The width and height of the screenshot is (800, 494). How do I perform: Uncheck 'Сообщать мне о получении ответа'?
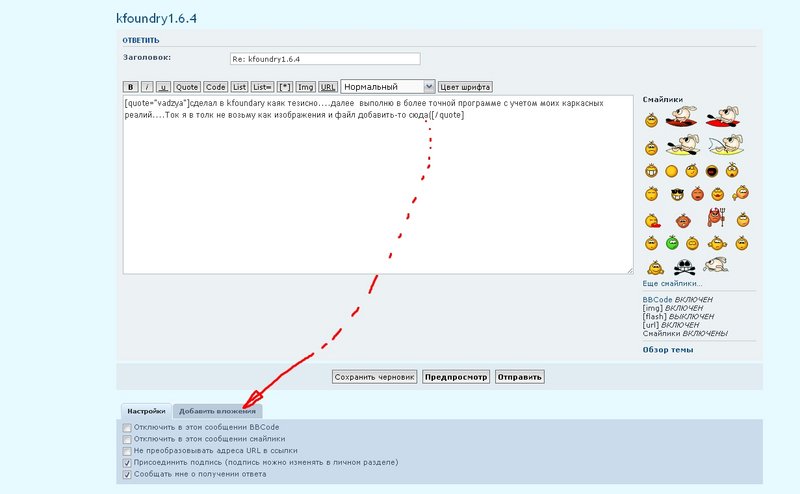pyautogui.click(x=127, y=475)
